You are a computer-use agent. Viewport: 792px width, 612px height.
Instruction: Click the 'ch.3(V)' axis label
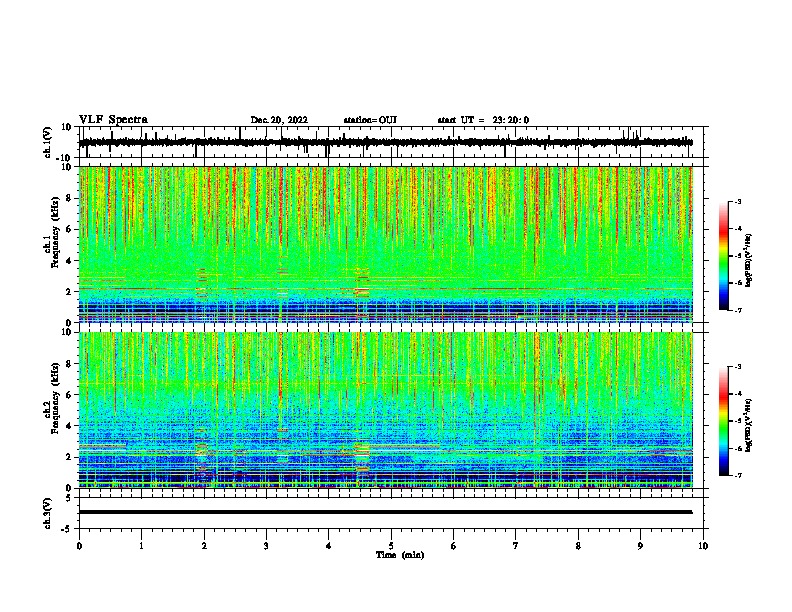[48, 513]
